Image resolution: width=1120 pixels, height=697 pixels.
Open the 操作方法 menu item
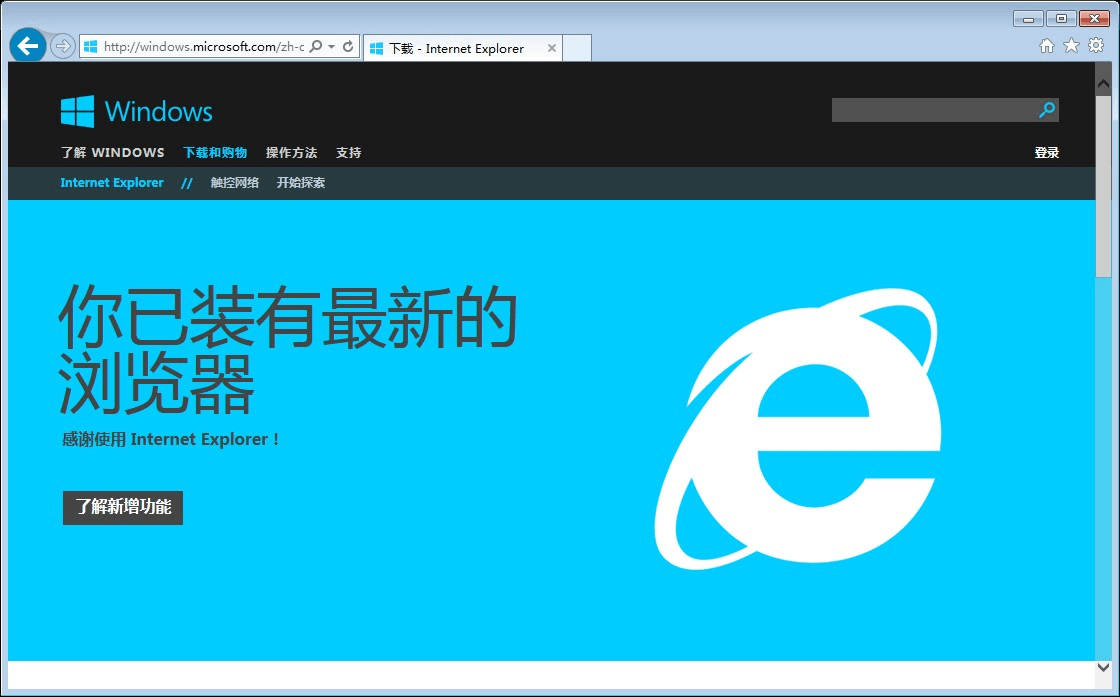point(292,152)
